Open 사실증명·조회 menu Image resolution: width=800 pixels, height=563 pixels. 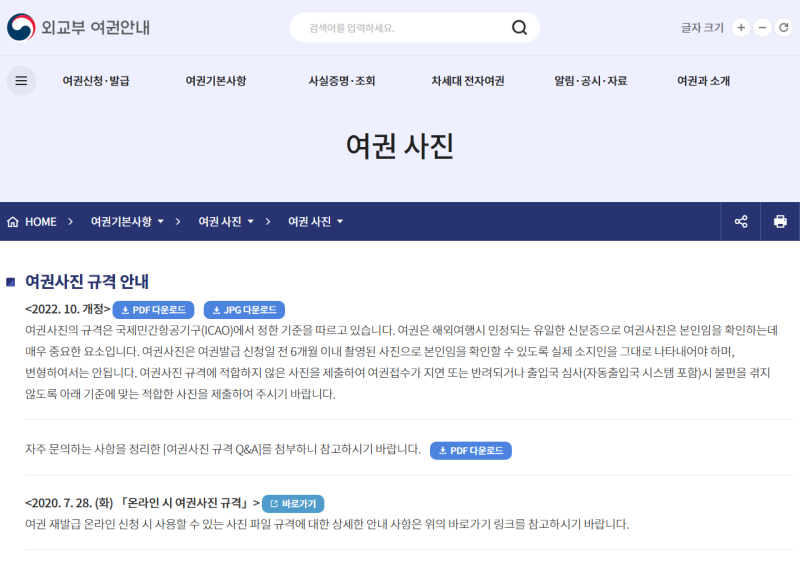click(x=342, y=81)
